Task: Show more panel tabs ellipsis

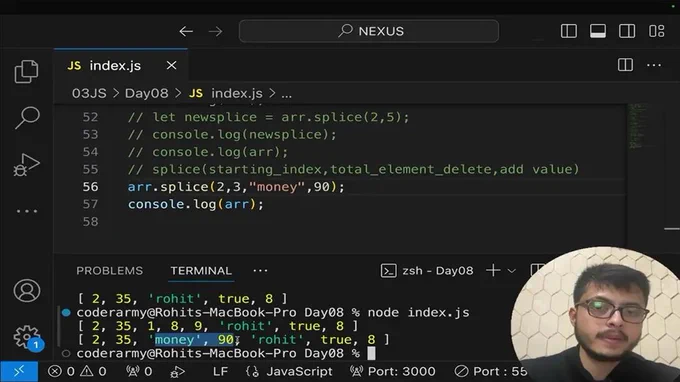Action: 260,271
